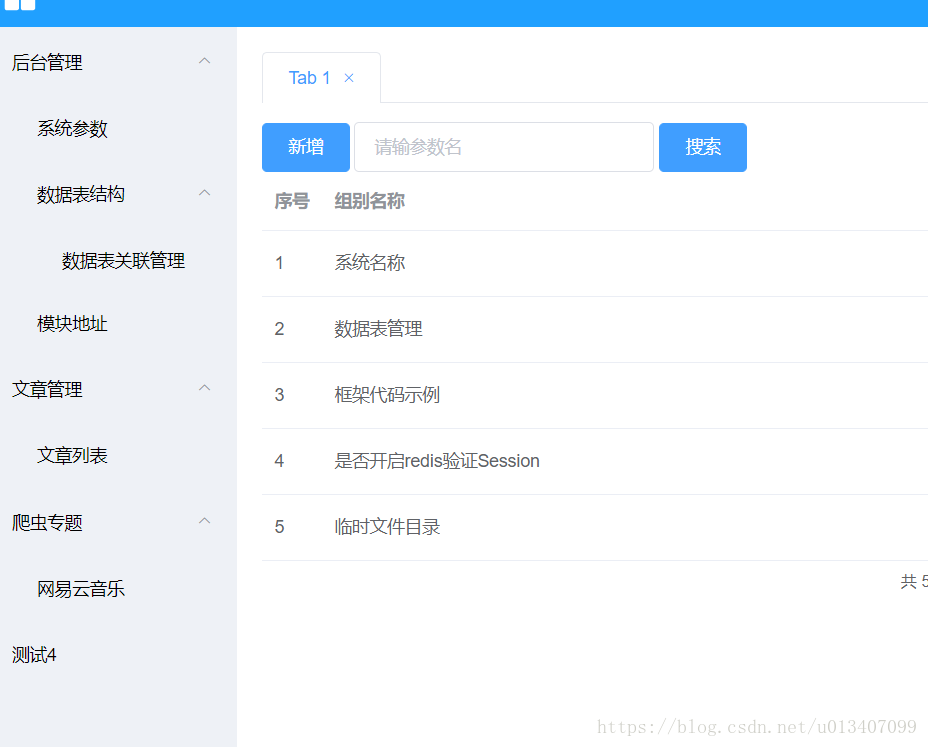Select the 系统名称 table row
The height and width of the screenshot is (747, 928).
pyautogui.click(x=595, y=263)
